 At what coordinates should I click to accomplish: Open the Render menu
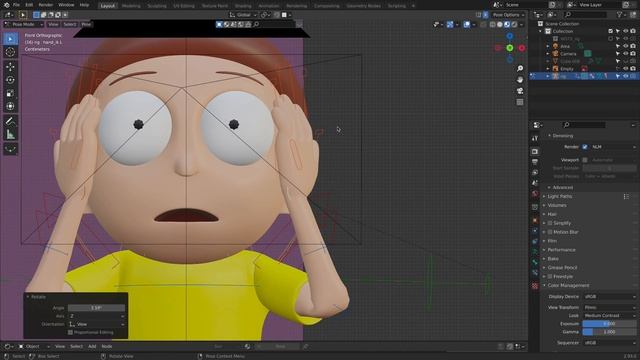[x=46, y=5]
